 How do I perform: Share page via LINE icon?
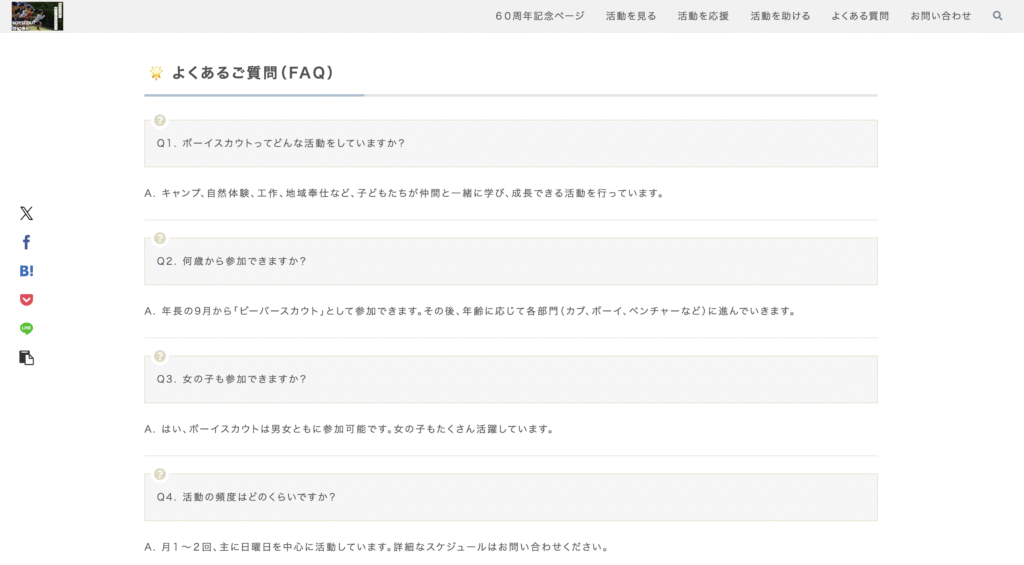pyautogui.click(x=26, y=328)
